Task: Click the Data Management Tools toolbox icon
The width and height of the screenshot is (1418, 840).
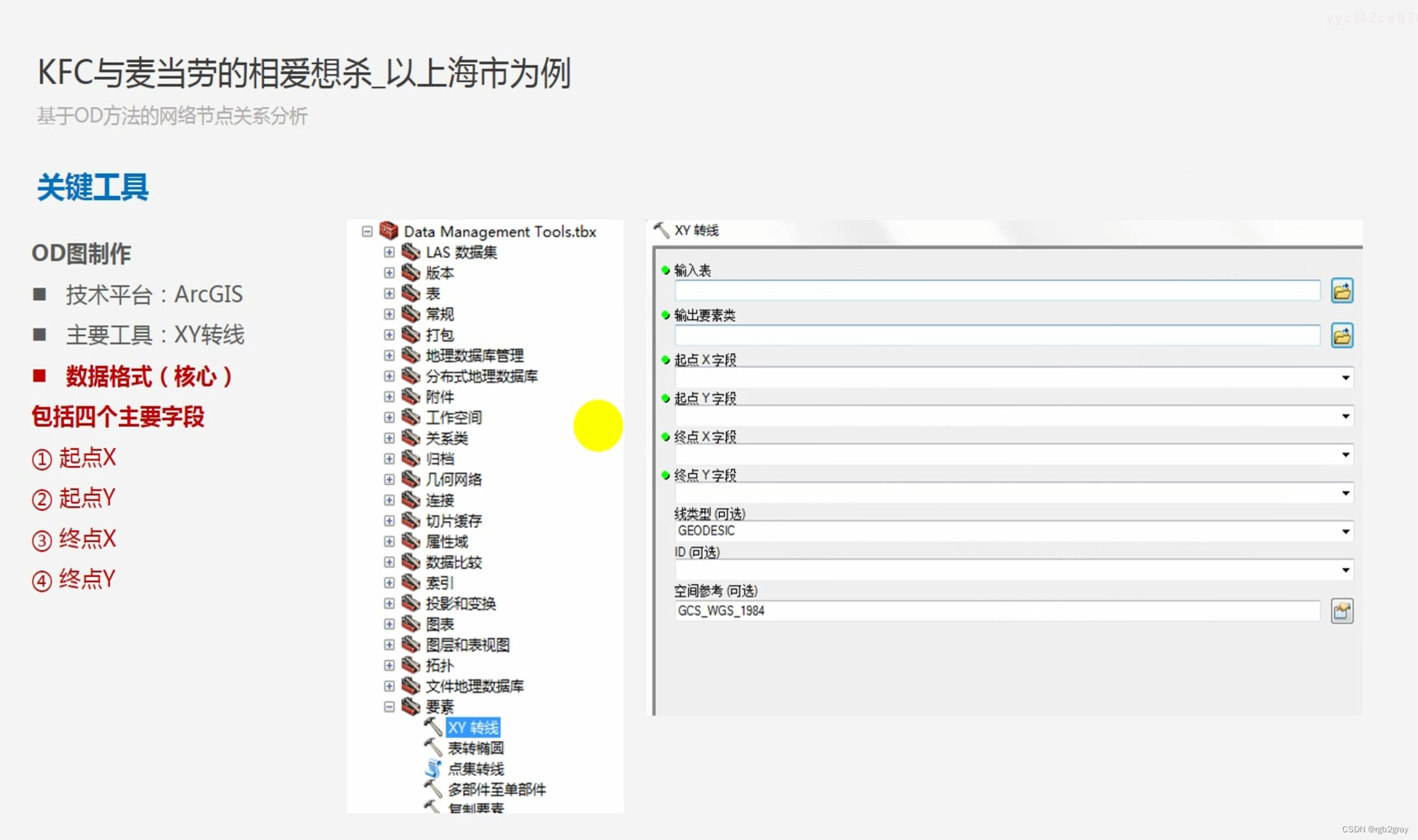Action: click(x=389, y=231)
